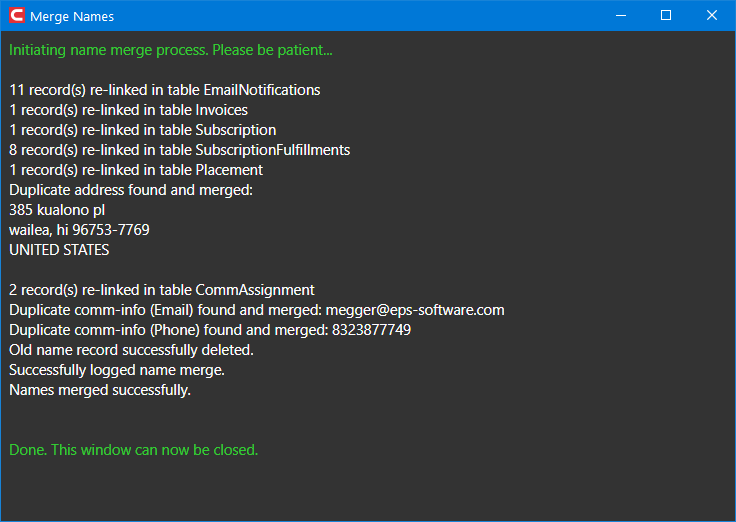Click the '385 kualono pl' address line
This screenshot has width=736, height=522.
pos(57,210)
